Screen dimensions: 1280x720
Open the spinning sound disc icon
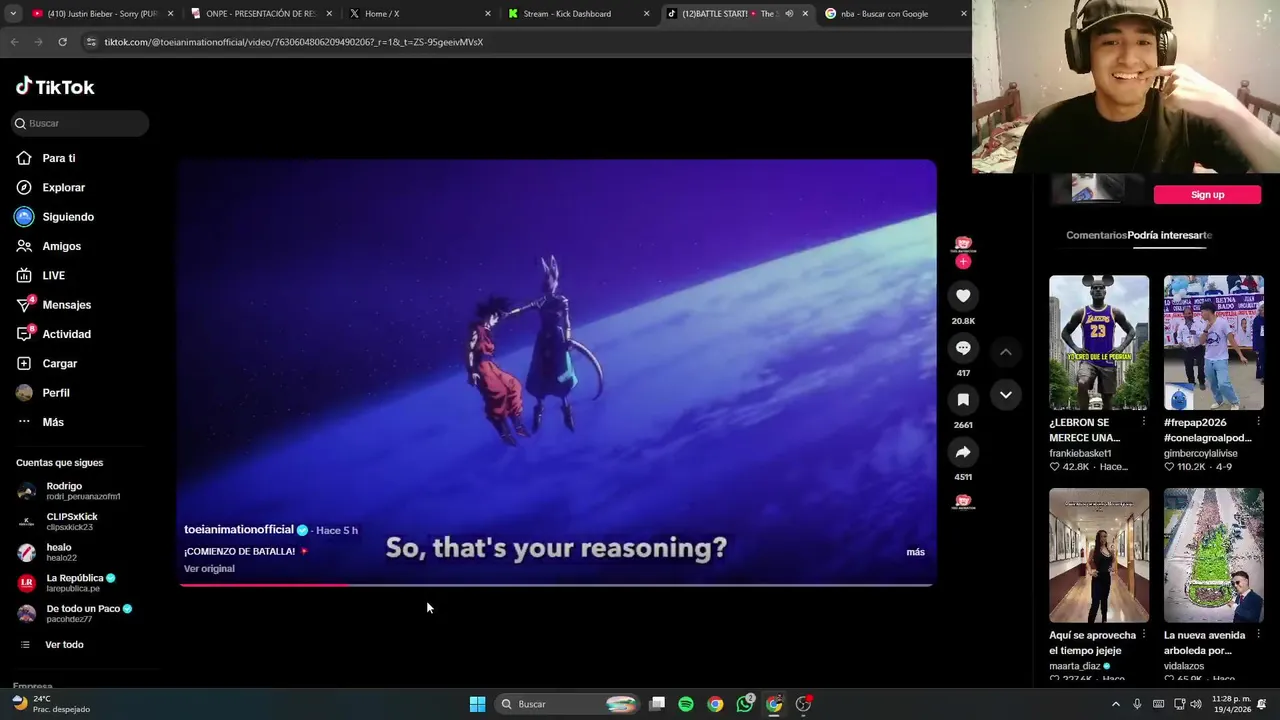point(963,502)
